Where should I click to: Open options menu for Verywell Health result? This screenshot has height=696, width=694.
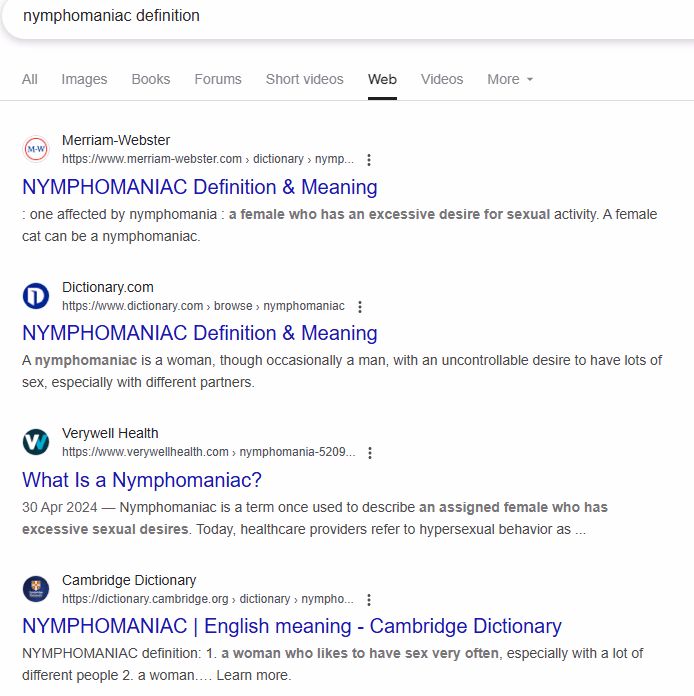pos(370,453)
